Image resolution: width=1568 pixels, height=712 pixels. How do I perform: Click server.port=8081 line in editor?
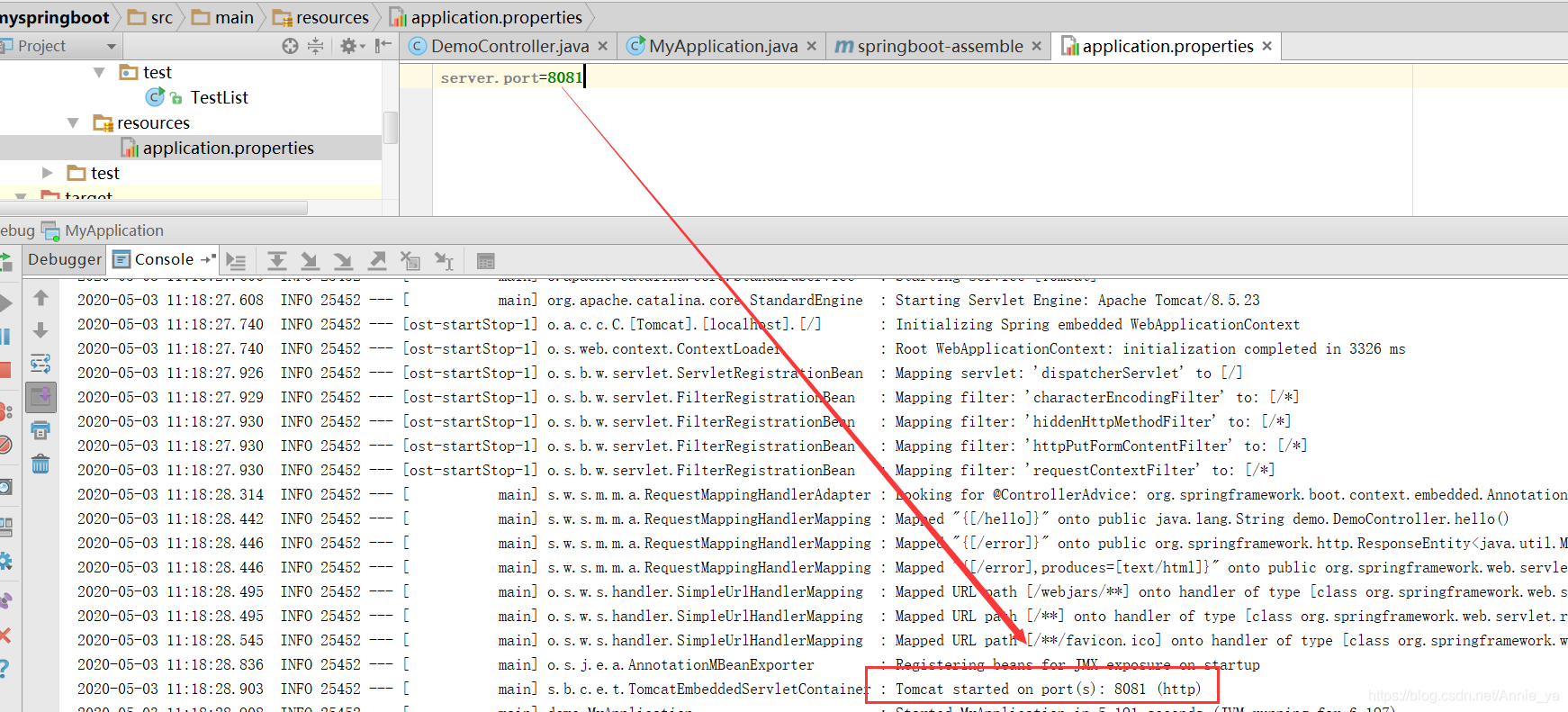(511, 77)
